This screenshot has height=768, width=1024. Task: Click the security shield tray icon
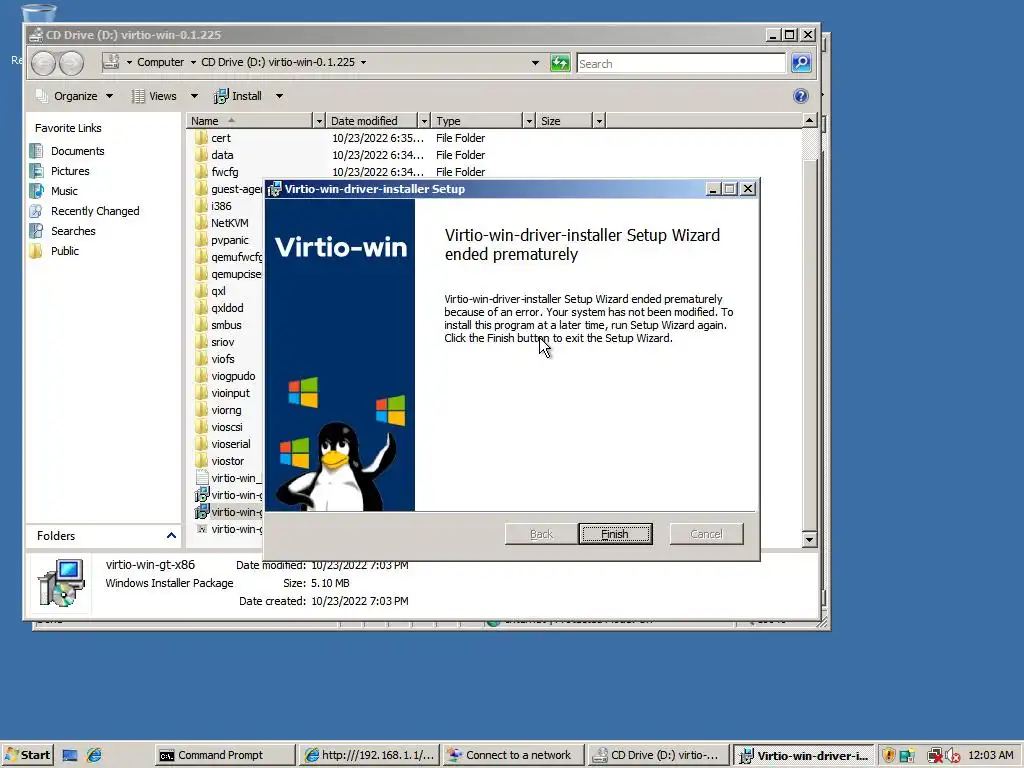point(888,756)
